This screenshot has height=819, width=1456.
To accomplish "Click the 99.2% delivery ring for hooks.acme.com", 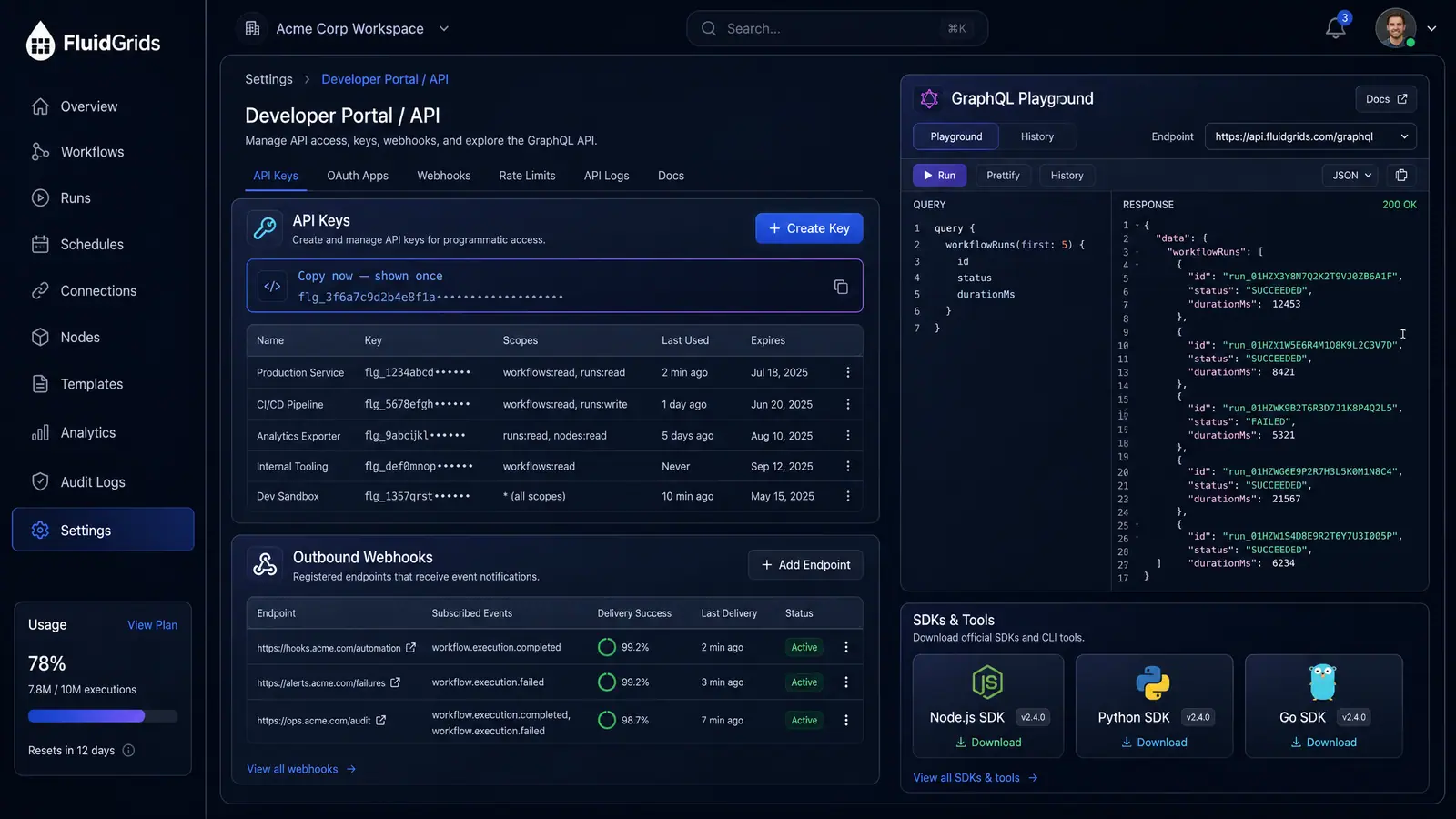I will [x=607, y=647].
